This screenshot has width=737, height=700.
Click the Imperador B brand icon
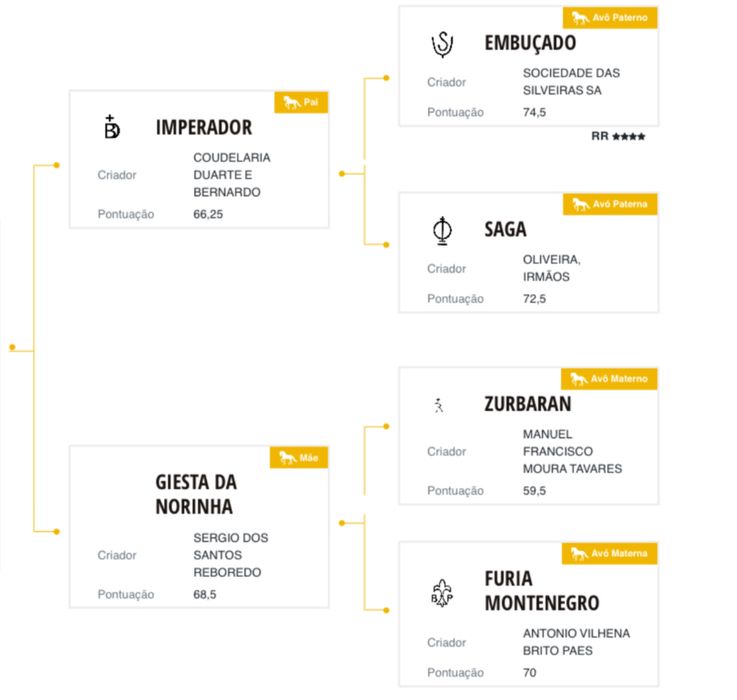click(x=112, y=127)
